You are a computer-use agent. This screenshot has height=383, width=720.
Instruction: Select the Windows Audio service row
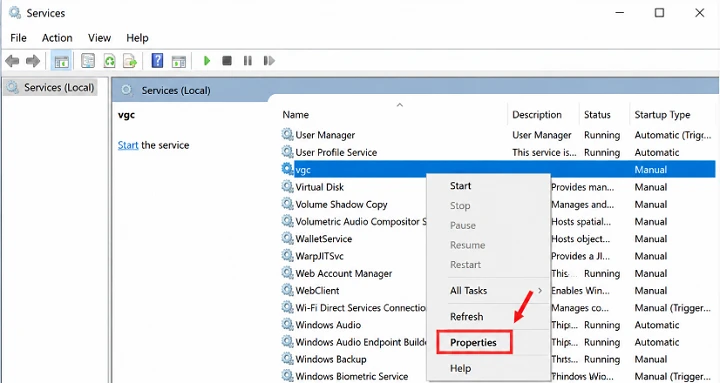(x=354, y=325)
